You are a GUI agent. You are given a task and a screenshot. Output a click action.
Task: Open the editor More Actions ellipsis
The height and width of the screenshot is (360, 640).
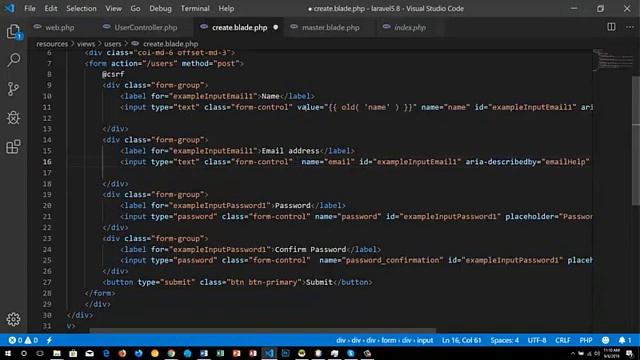coord(630,27)
